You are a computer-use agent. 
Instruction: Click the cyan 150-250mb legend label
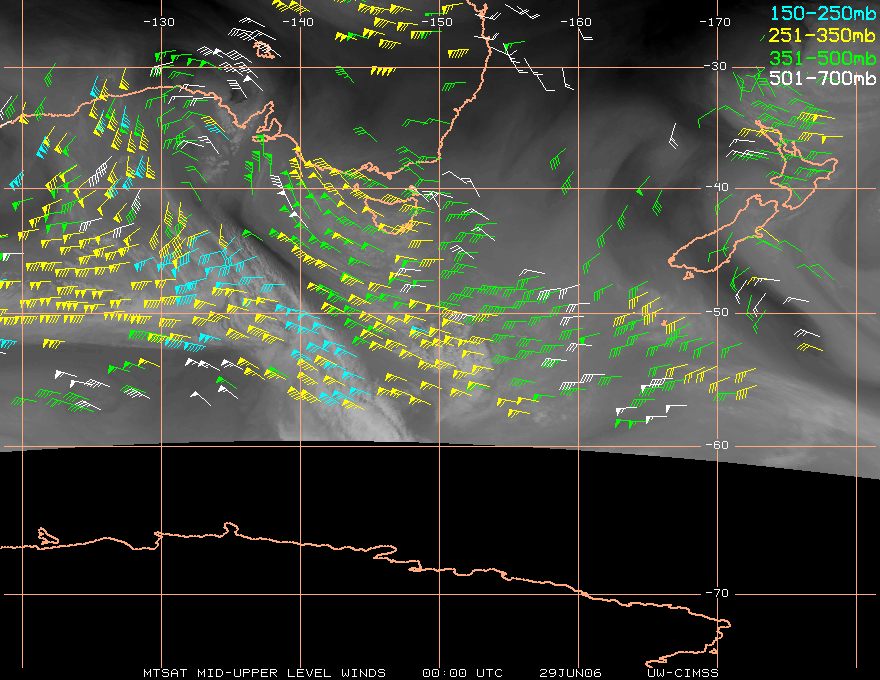822,13
